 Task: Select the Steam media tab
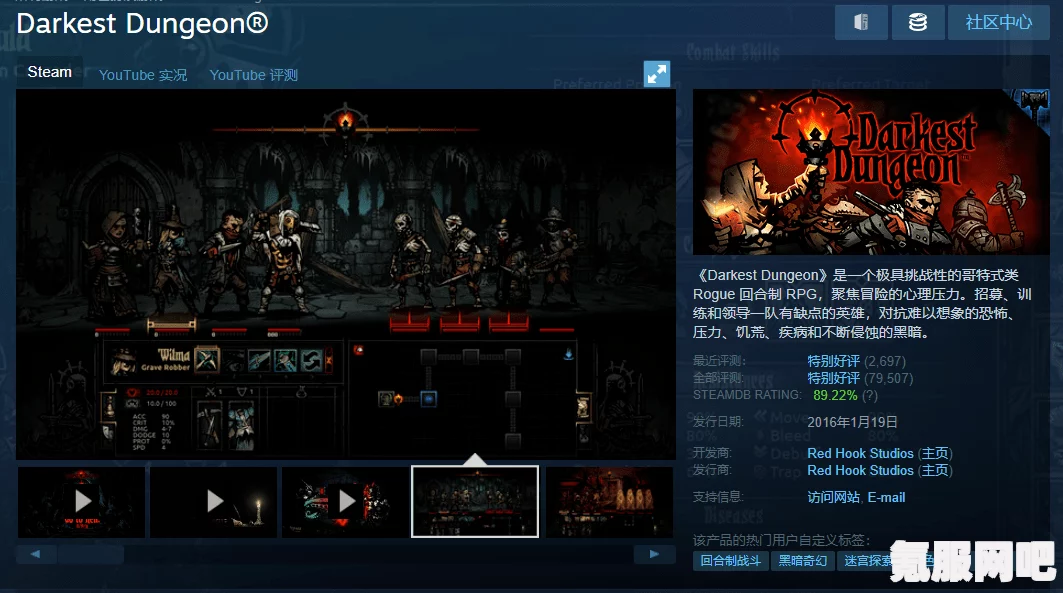[49, 72]
